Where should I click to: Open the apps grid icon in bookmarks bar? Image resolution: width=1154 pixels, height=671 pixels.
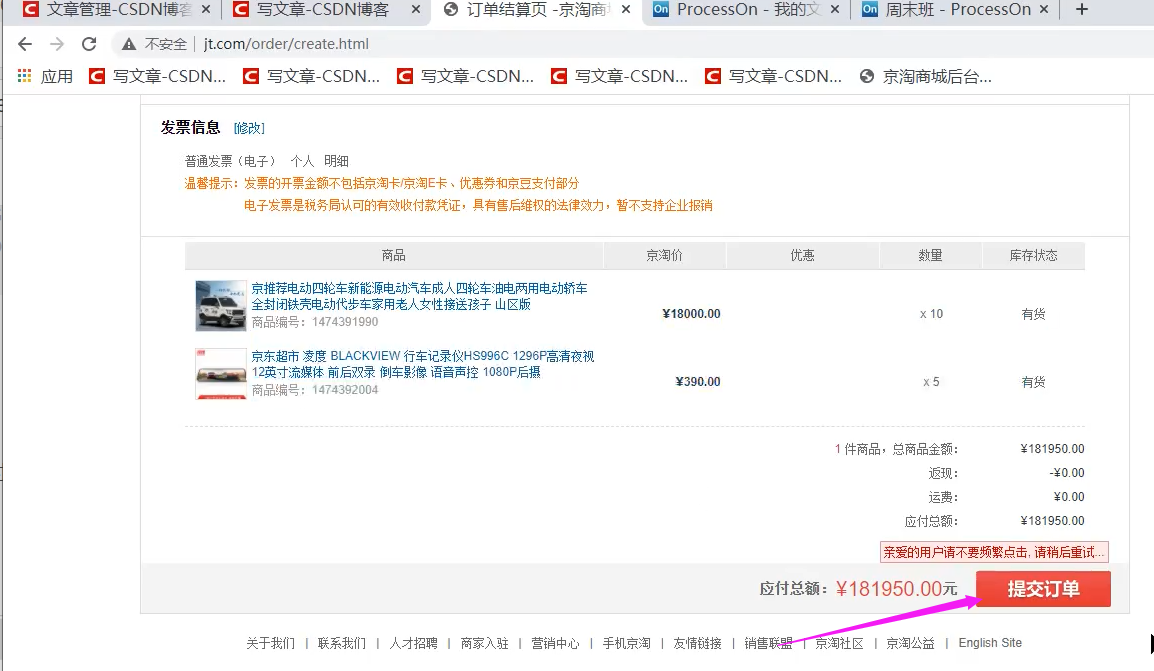(24, 76)
